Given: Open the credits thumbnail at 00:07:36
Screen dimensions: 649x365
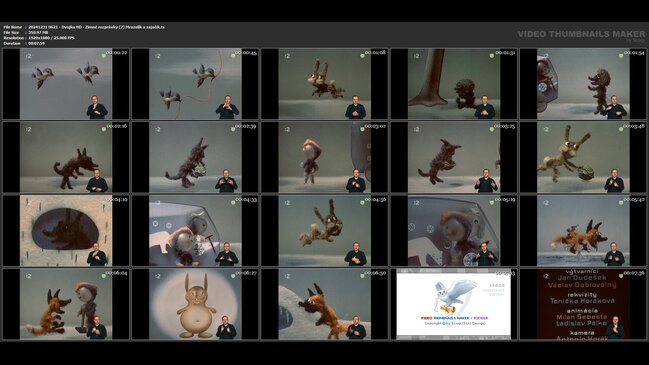Looking at the screenshot, I should tap(583, 304).
